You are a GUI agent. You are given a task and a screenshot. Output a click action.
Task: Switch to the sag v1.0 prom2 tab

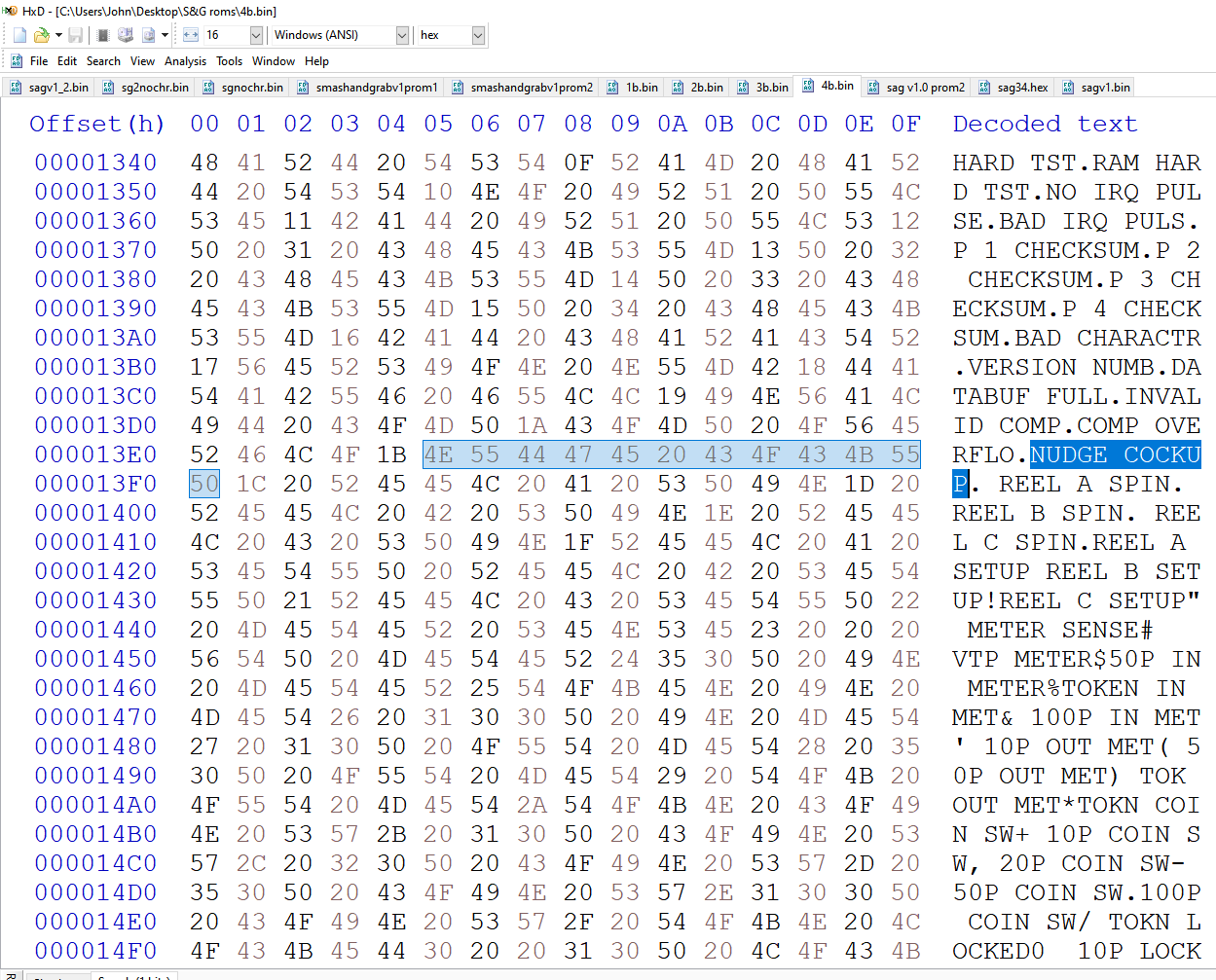[915, 87]
